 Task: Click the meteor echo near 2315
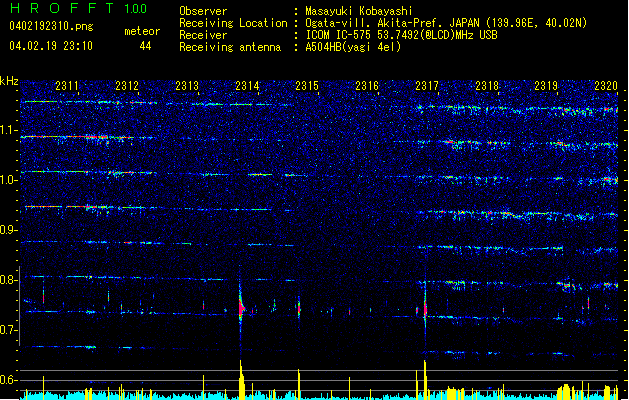tap(299, 308)
